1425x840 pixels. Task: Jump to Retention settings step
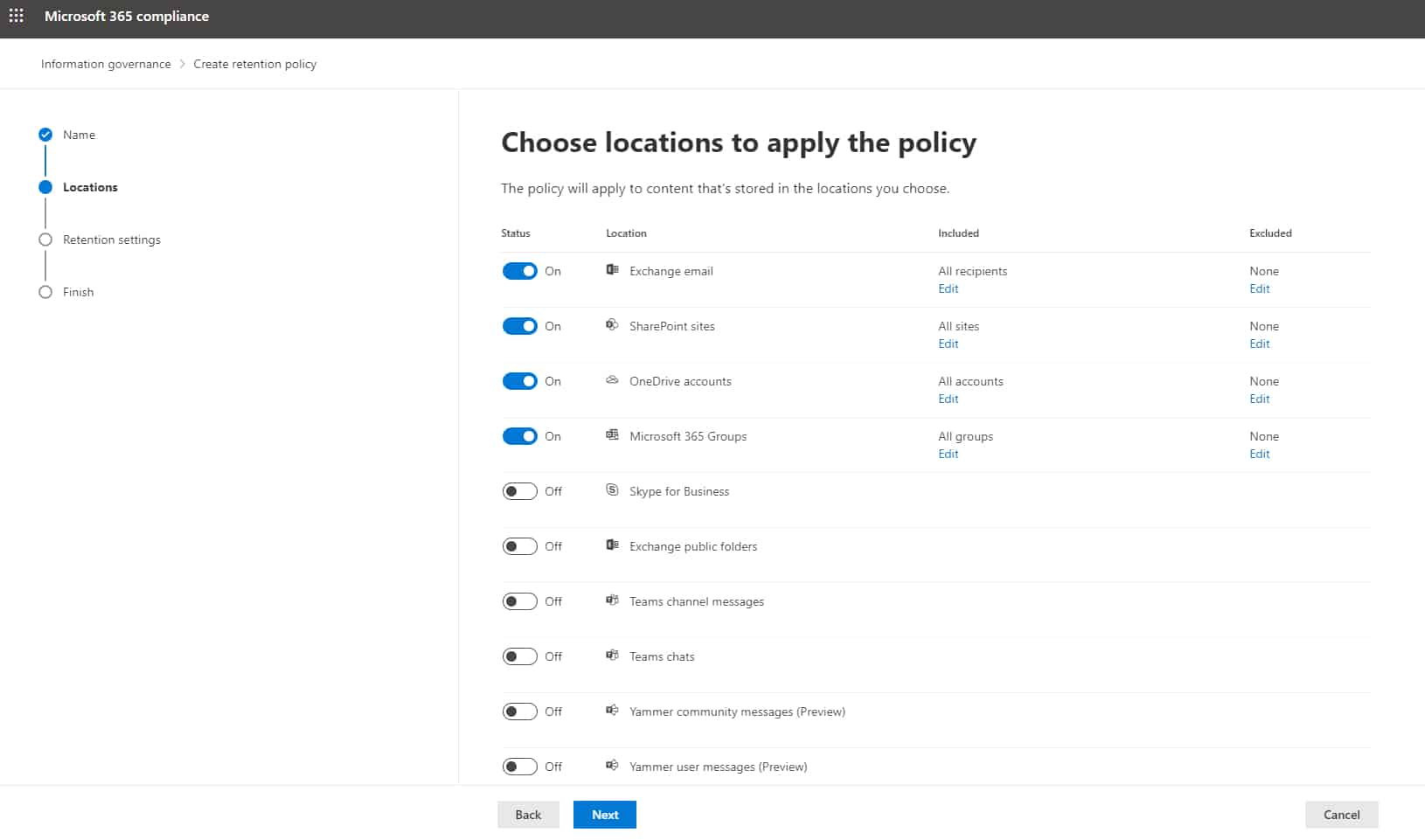pyautogui.click(x=112, y=240)
